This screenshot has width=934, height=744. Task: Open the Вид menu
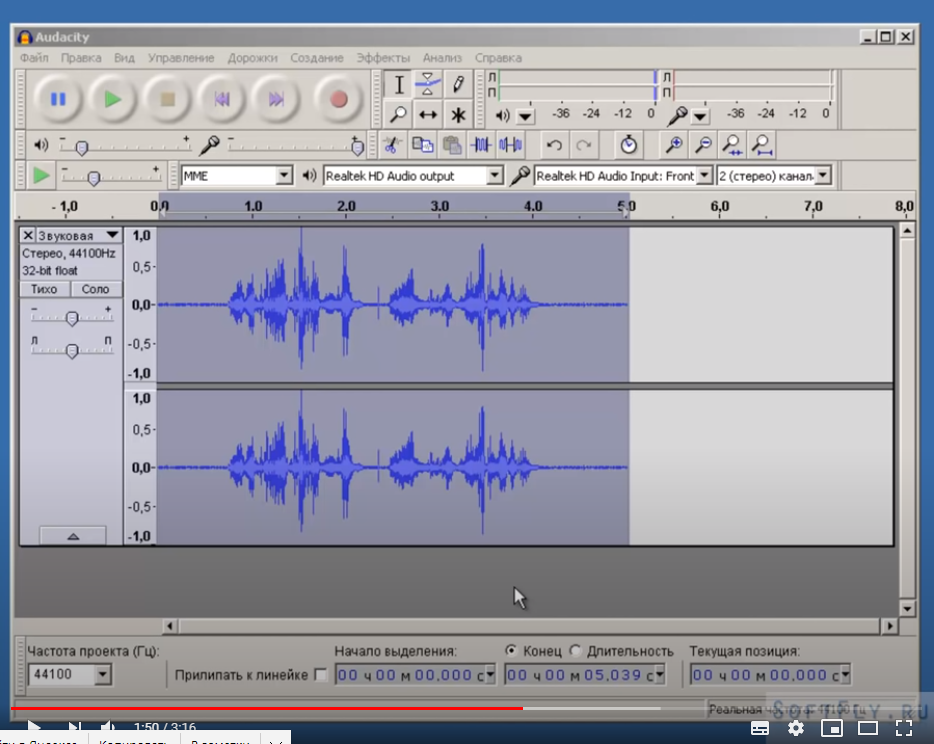[124, 58]
